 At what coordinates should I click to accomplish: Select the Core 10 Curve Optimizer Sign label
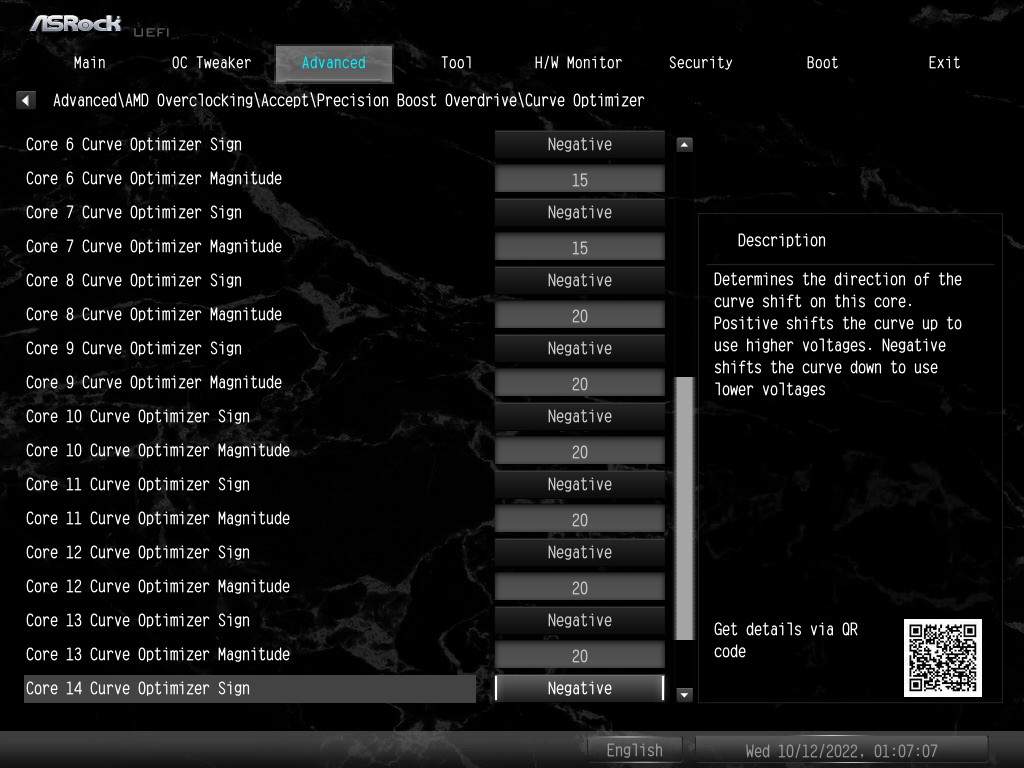[138, 416]
